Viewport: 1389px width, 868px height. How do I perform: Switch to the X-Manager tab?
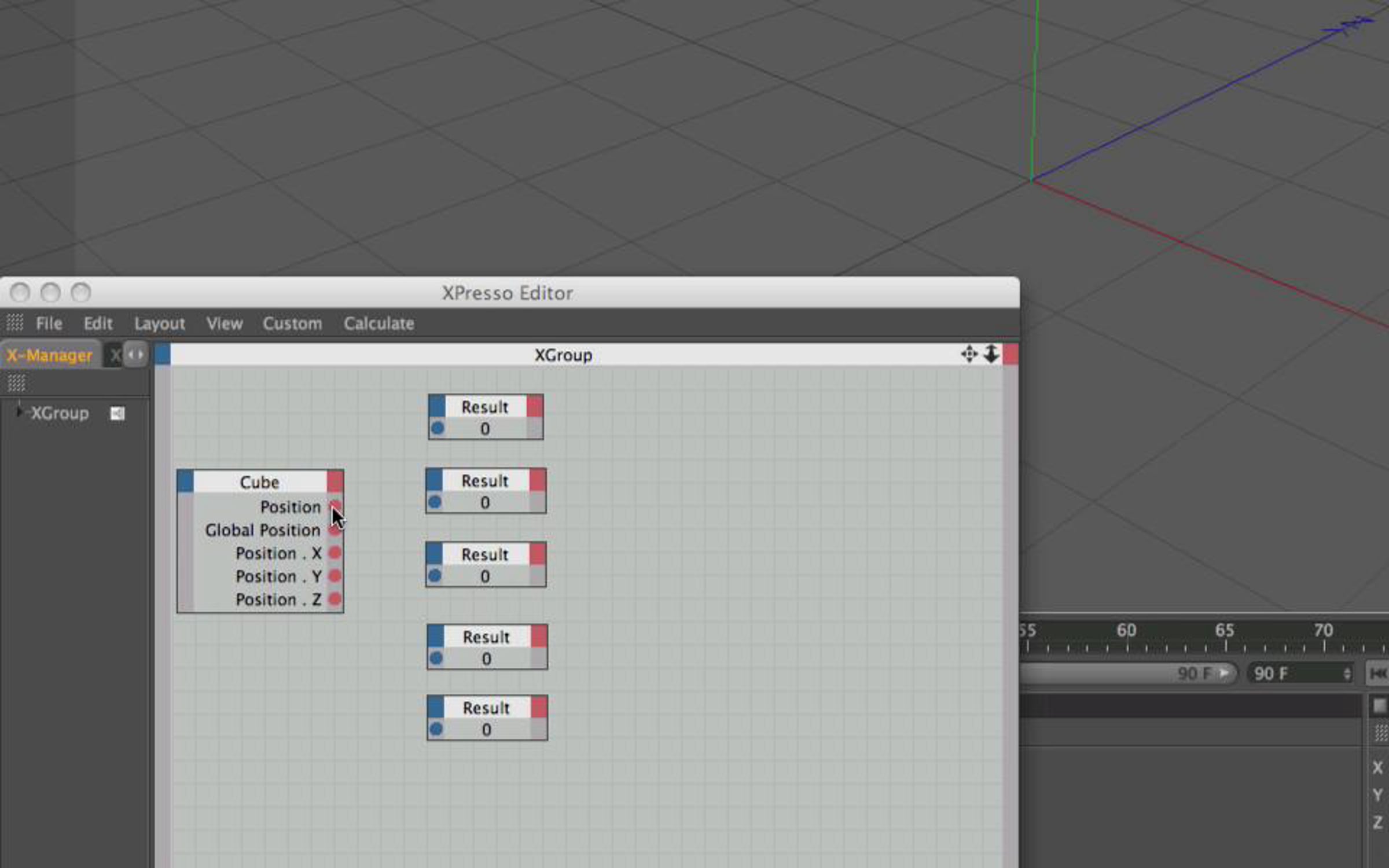(x=50, y=355)
